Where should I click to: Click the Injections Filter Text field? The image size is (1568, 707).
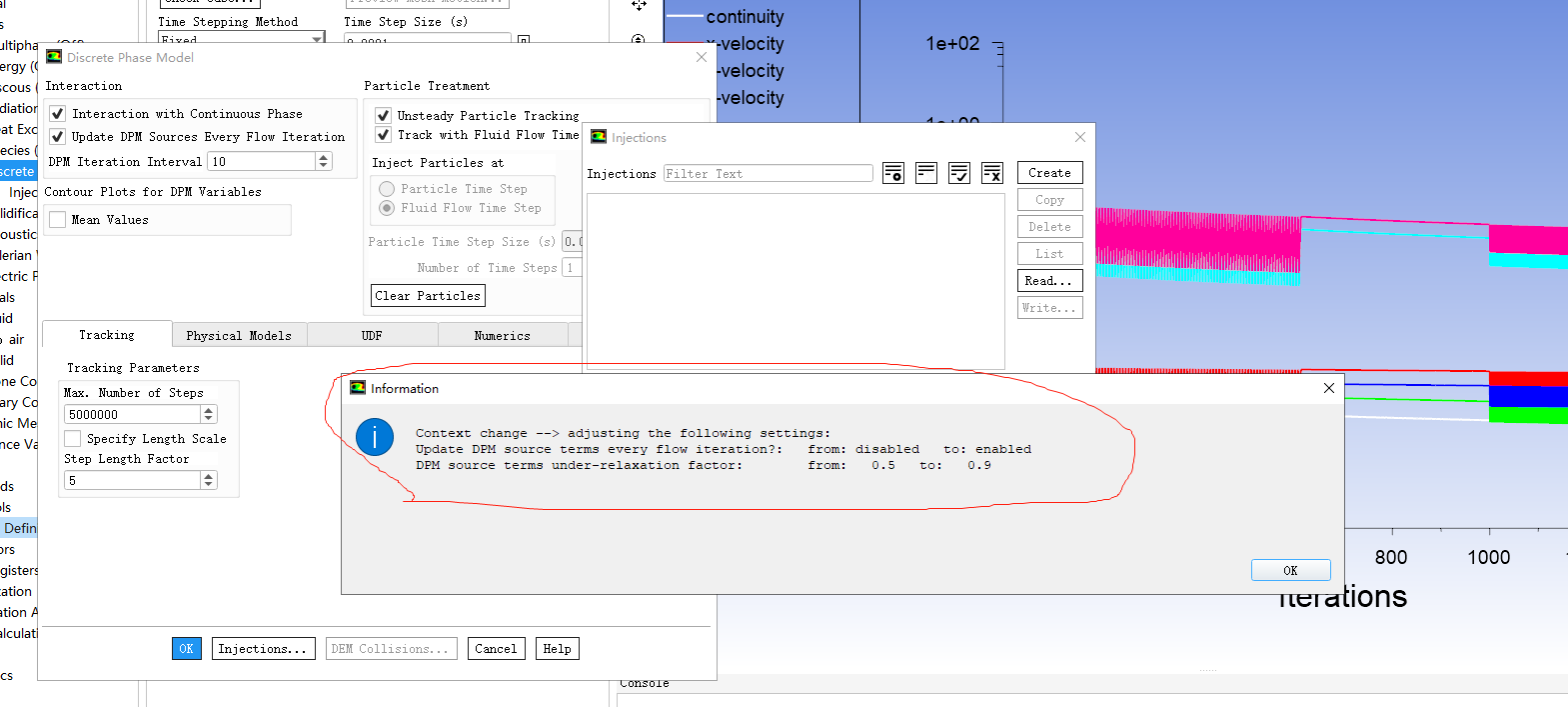[x=768, y=174]
